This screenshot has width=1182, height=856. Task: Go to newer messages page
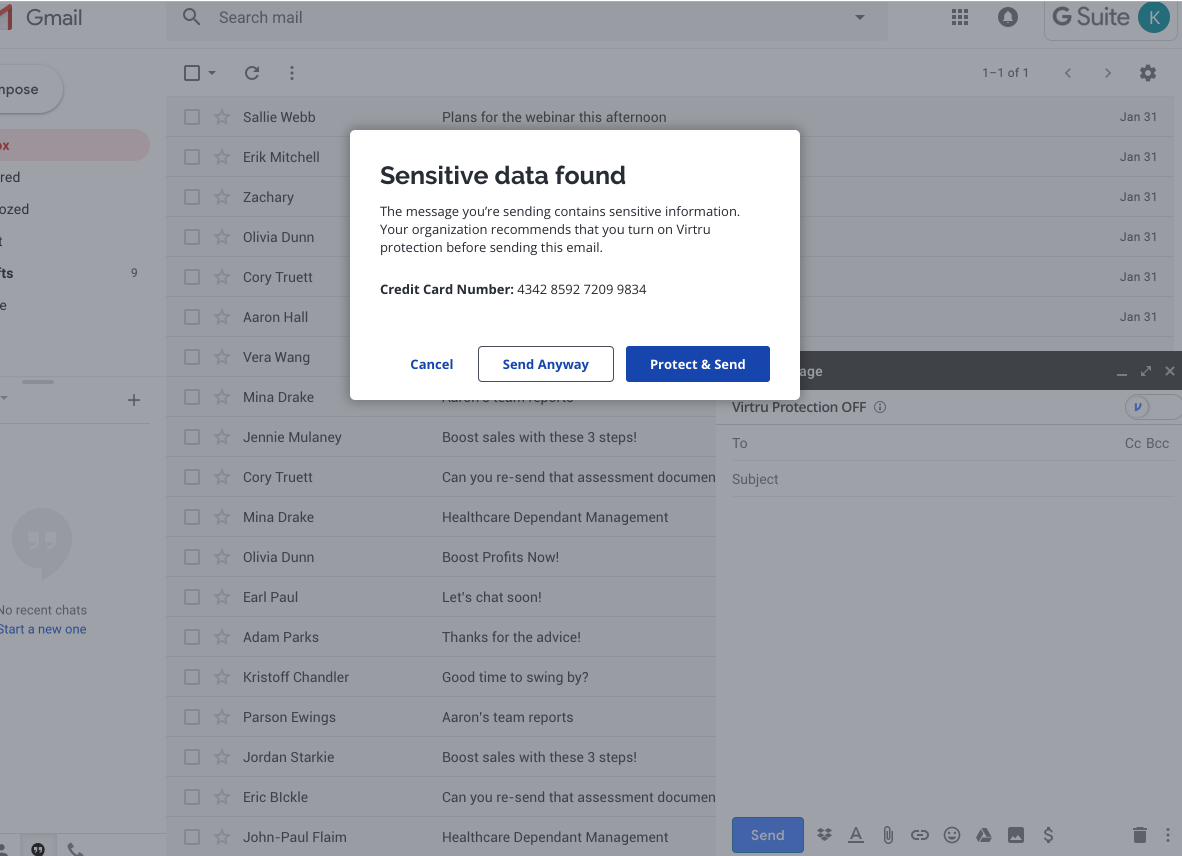coord(1067,73)
